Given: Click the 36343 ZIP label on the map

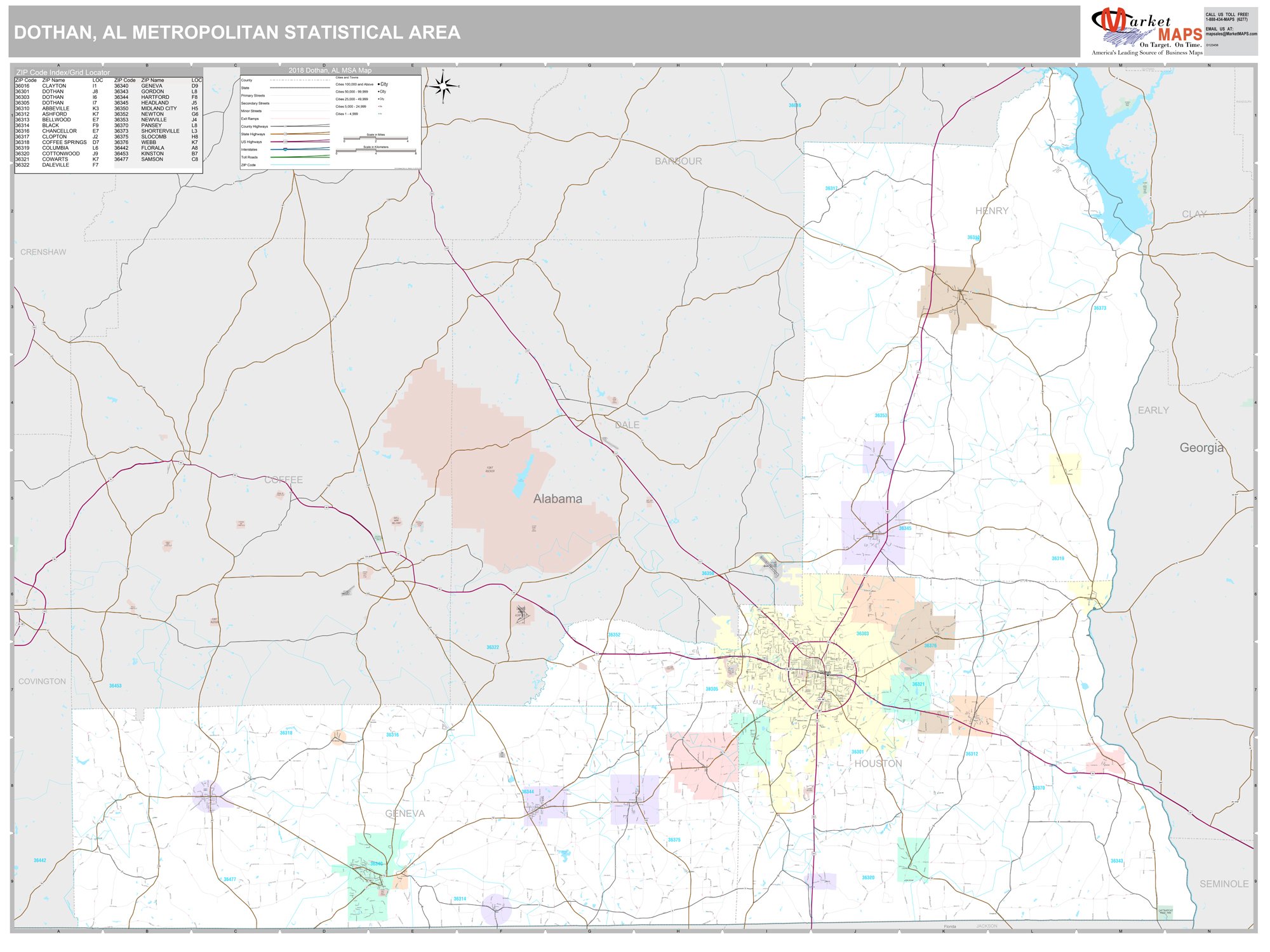Looking at the screenshot, I should click(x=1117, y=861).
